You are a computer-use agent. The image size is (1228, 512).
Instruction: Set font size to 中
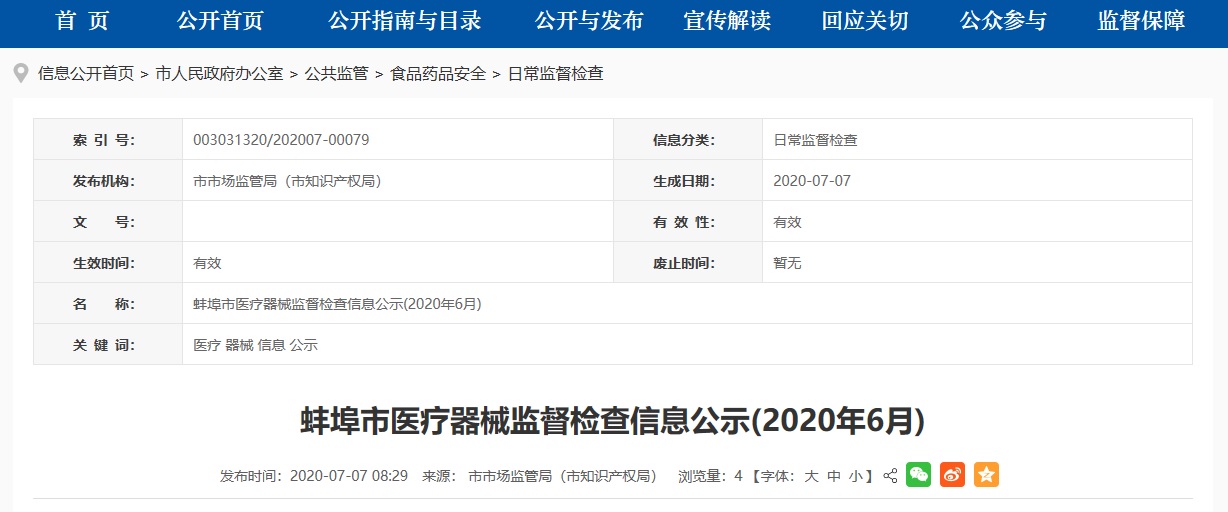click(x=834, y=476)
